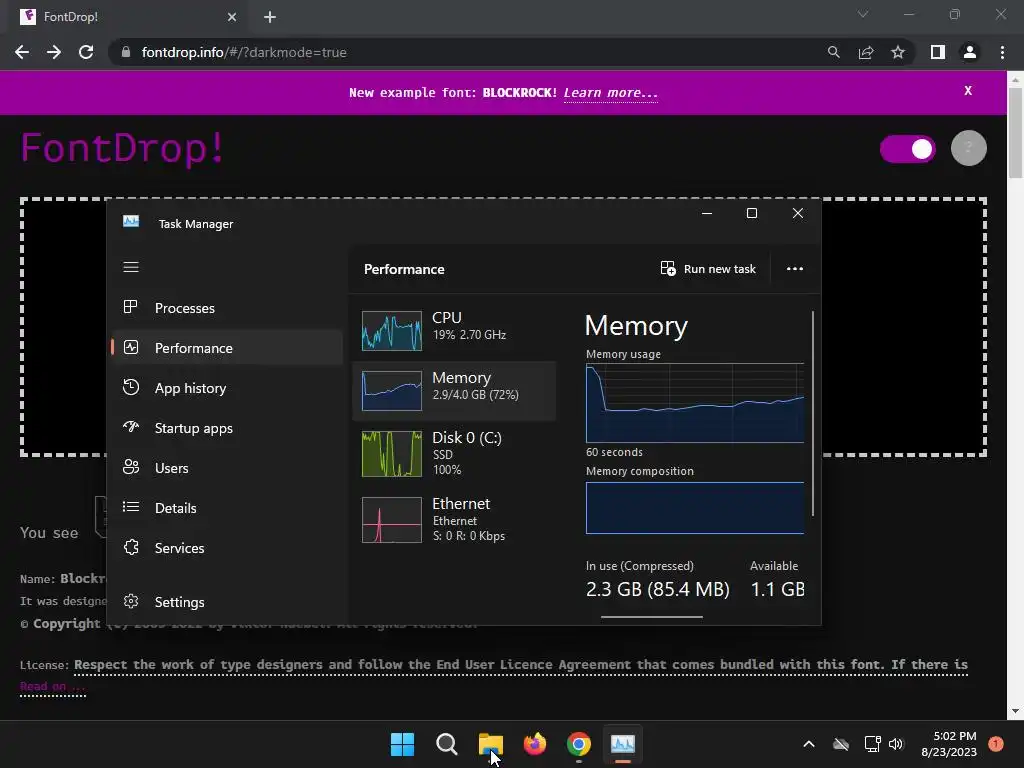The image size is (1024, 768).
Task: Open the Task Manager hamburger navigation menu
Action: 131,267
